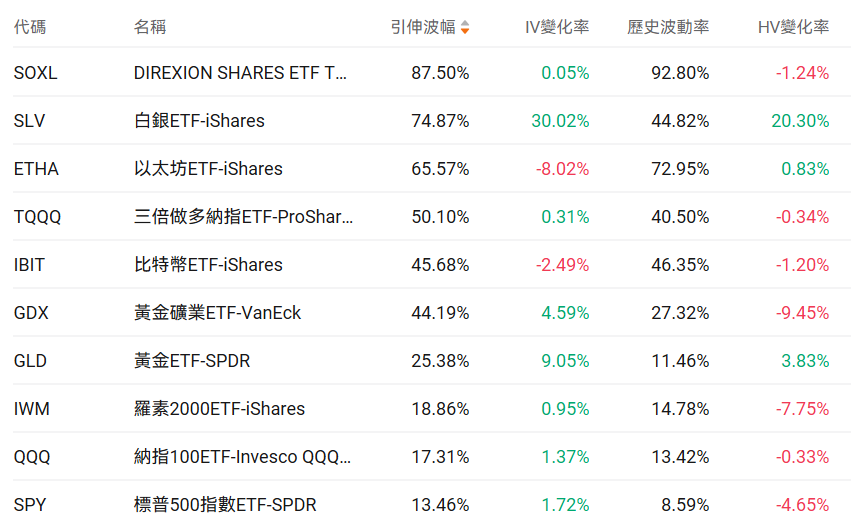The image size is (851, 519).
Task: Open the SOXL ticker row
Action: (x=36, y=73)
